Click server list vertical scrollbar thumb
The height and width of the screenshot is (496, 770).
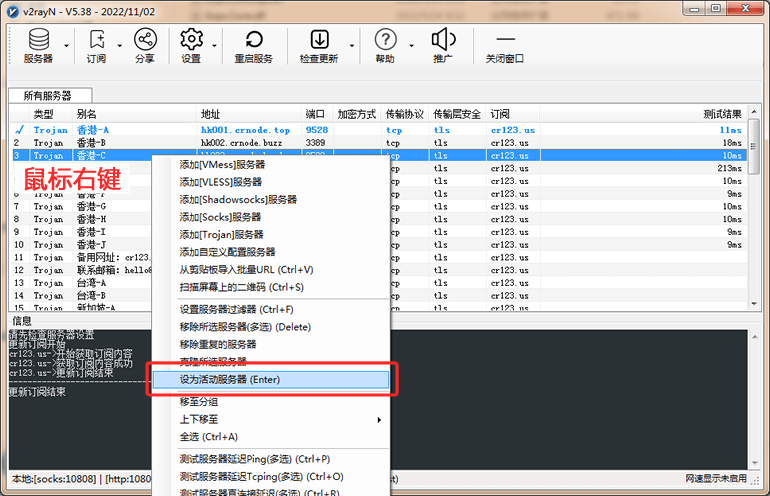(754, 146)
